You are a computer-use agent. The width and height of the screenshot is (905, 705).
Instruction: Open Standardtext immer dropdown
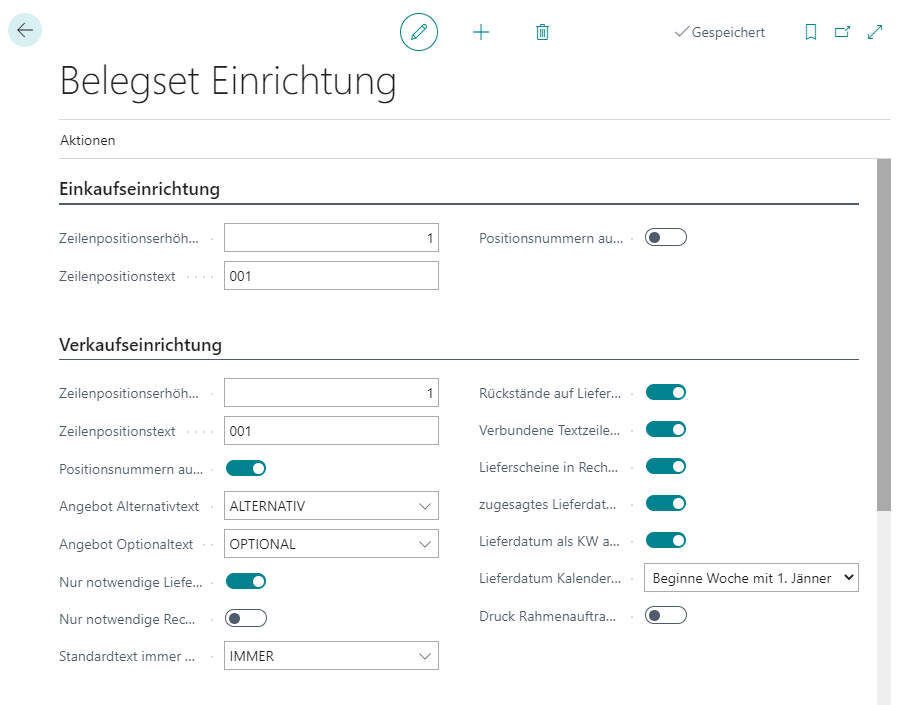[331, 656]
